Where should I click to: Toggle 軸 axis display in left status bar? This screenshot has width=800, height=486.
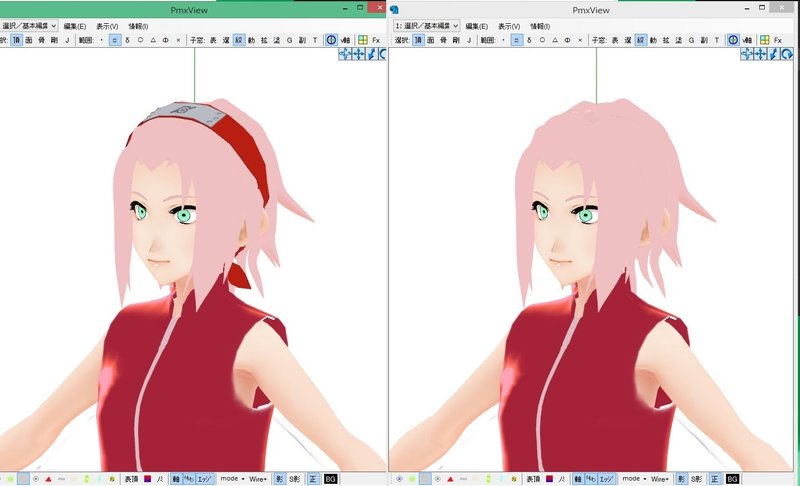click(x=176, y=479)
